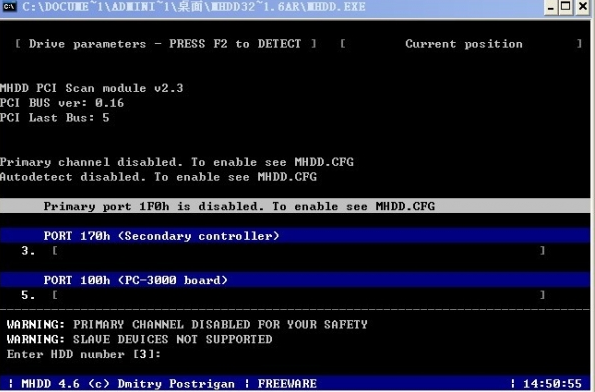Select the PORT 100h PC-3000 board header
Image resolution: width=595 pixels, height=392 pixels.
(295, 280)
